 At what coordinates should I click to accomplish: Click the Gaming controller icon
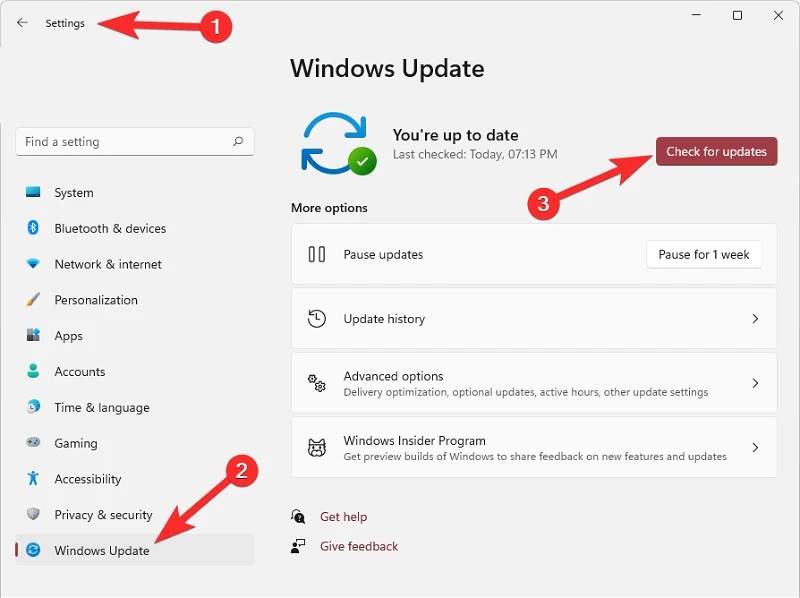pyautogui.click(x=33, y=442)
